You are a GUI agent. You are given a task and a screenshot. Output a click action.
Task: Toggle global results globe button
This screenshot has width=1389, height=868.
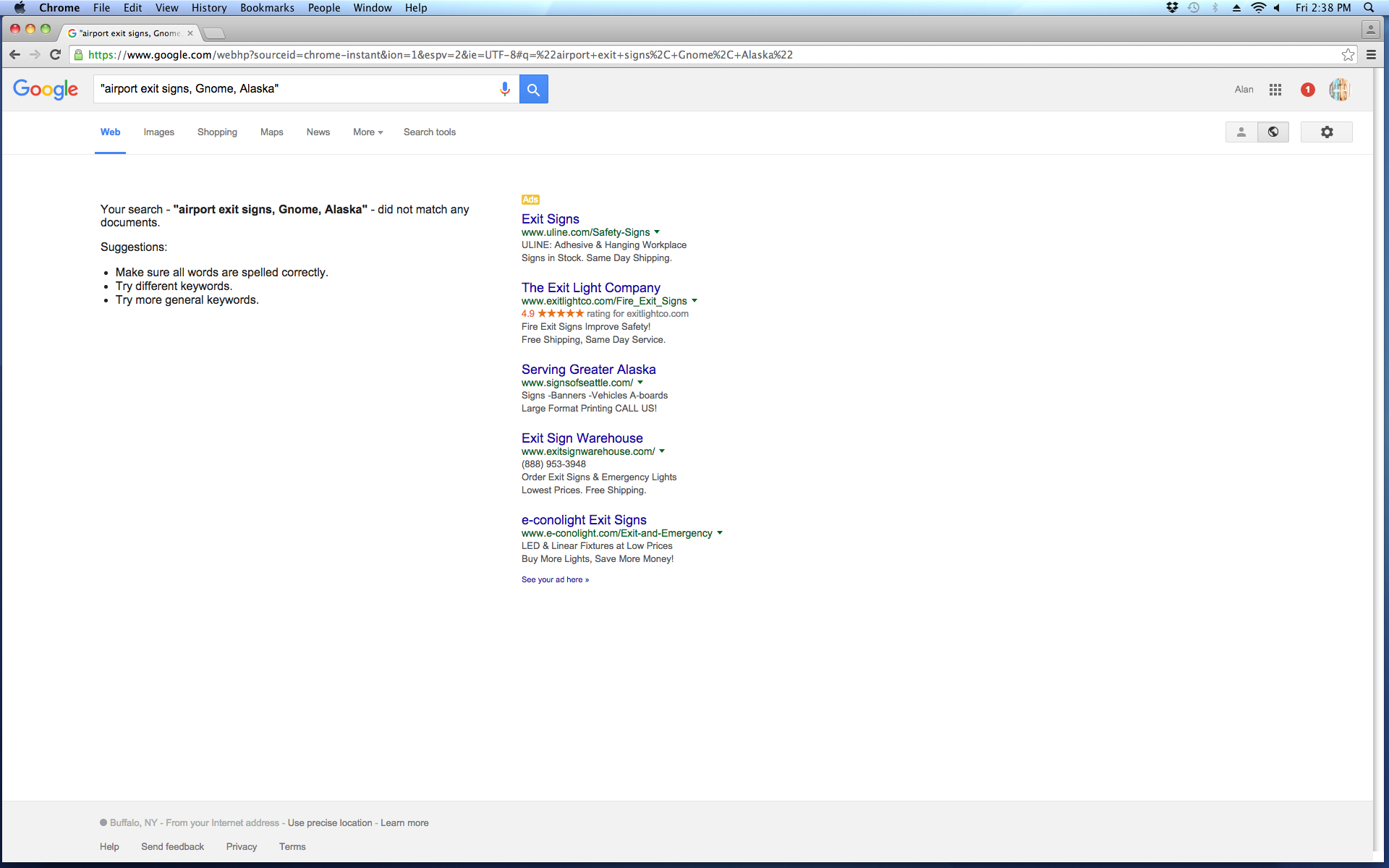[x=1273, y=132]
